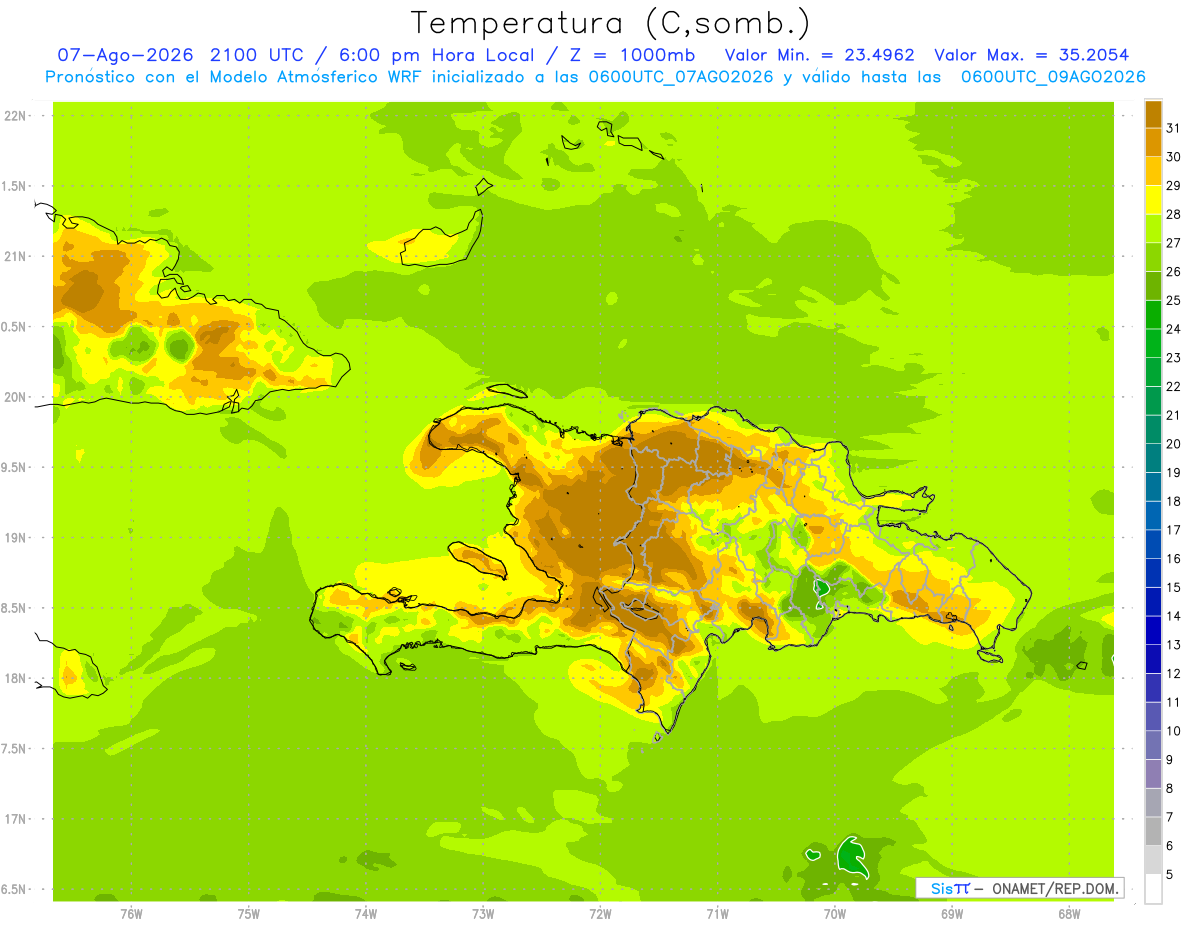Click the colorbar label '10'
The height and width of the screenshot is (927, 1200).
[1174, 731]
